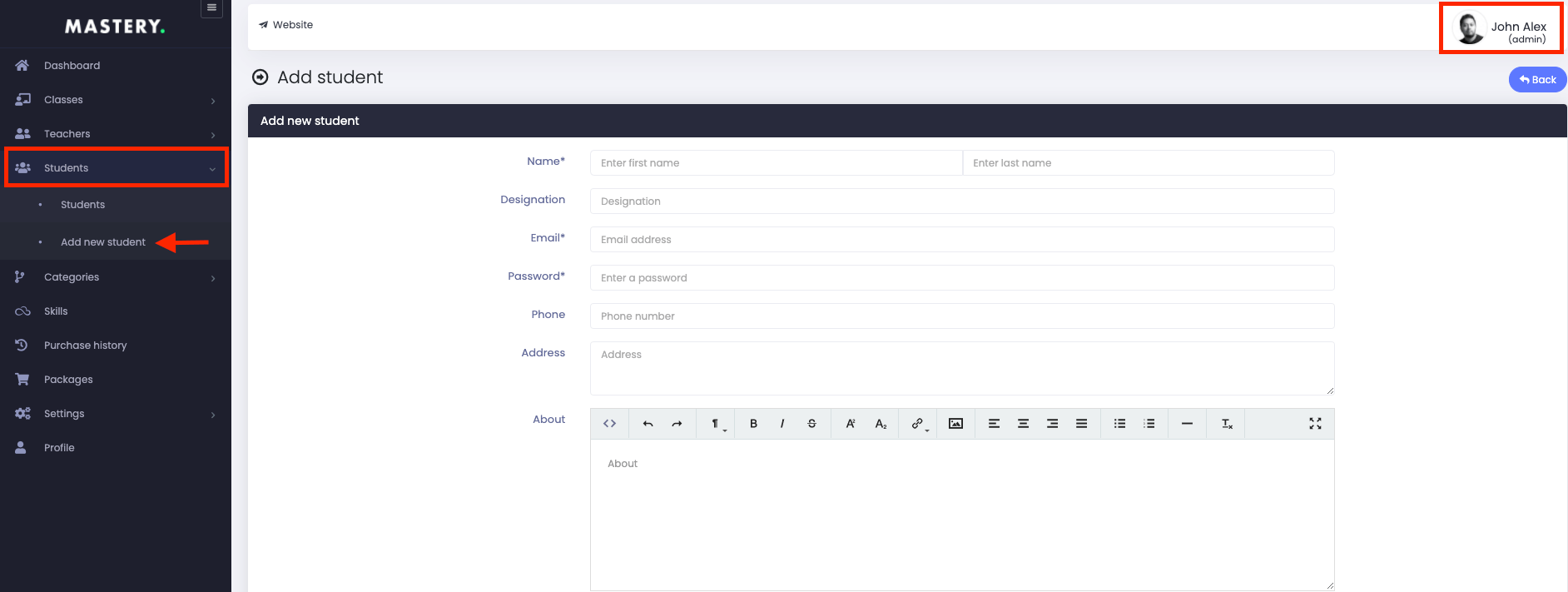Viewport: 1568px width, 592px height.
Task: Click the Skills cloud icon
Action: tap(22, 311)
